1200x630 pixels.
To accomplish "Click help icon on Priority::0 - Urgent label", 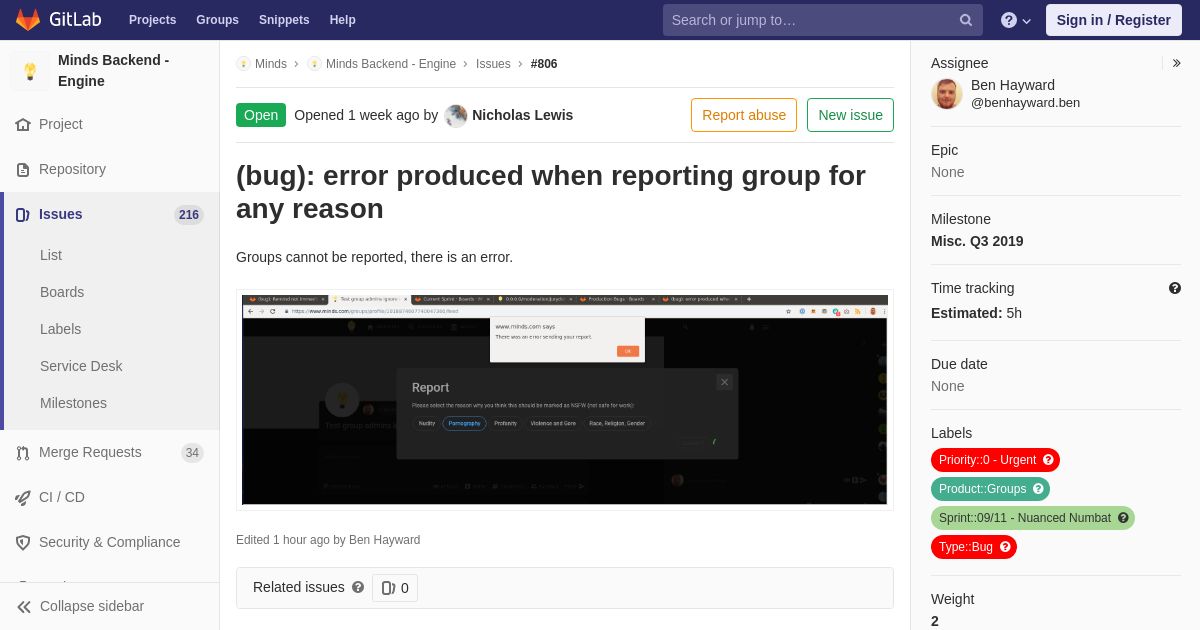I will [1049, 460].
